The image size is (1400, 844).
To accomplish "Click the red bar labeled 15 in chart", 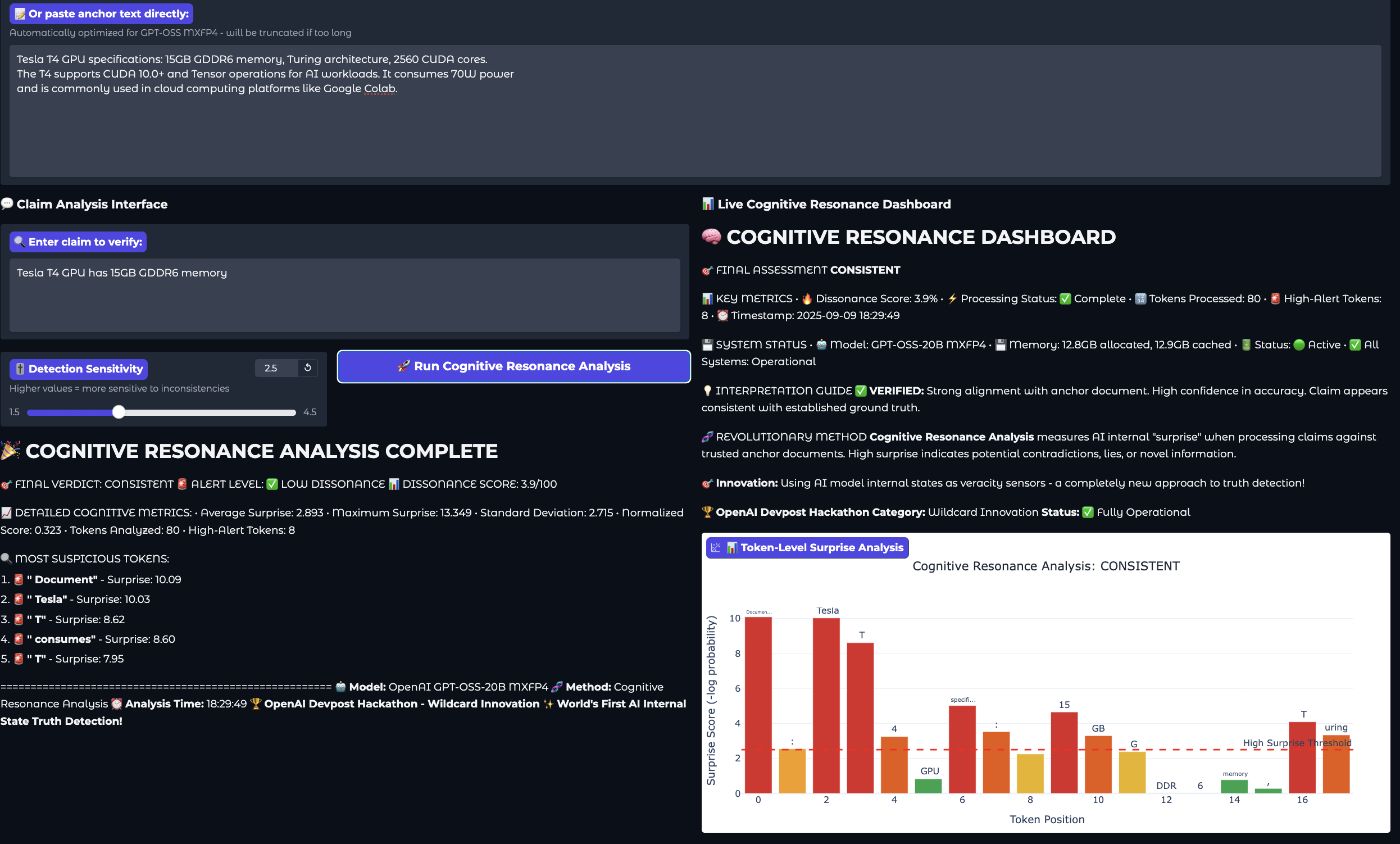I will point(1063,752).
